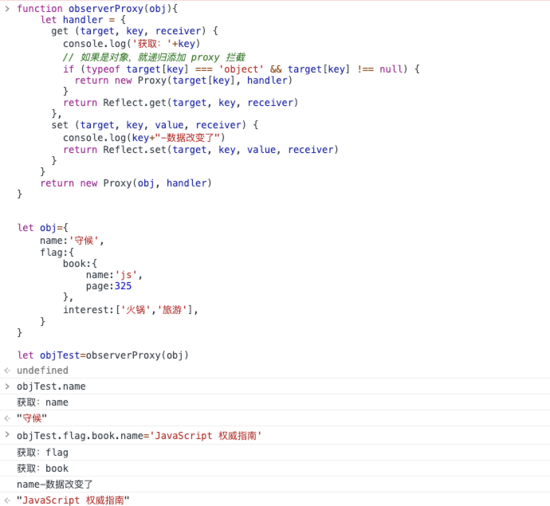The width and height of the screenshot is (550, 506).
Task: Click the 'name-数据改变了' log output
Action: (x=54, y=484)
